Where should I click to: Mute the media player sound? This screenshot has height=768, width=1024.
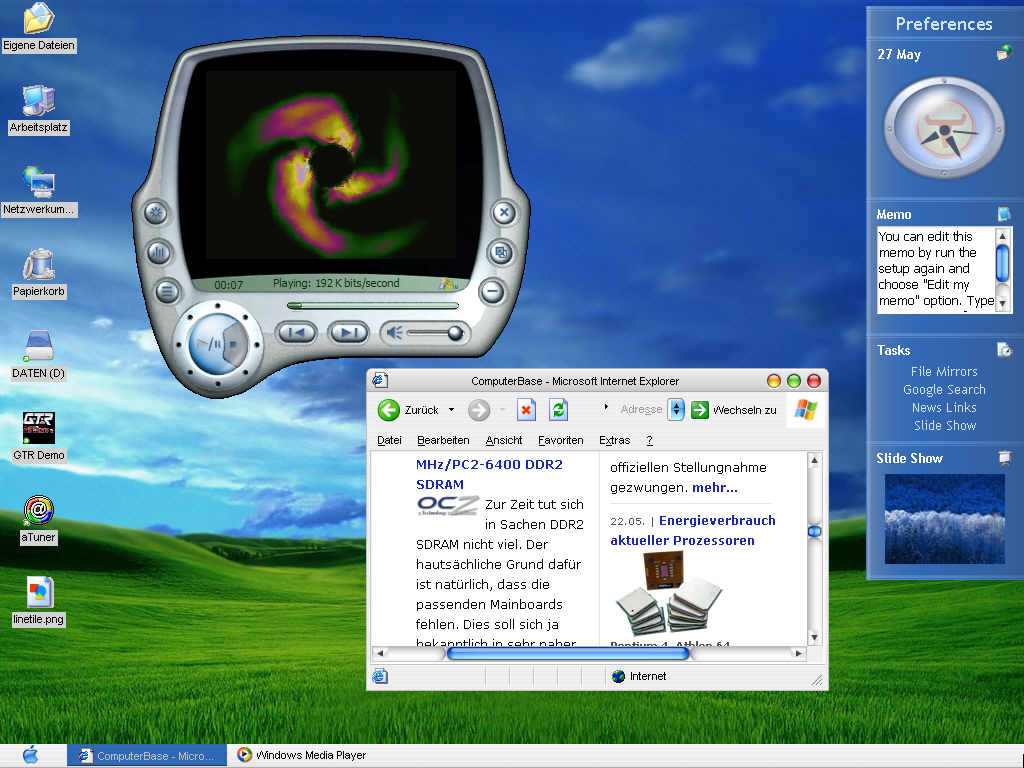(x=393, y=333)
